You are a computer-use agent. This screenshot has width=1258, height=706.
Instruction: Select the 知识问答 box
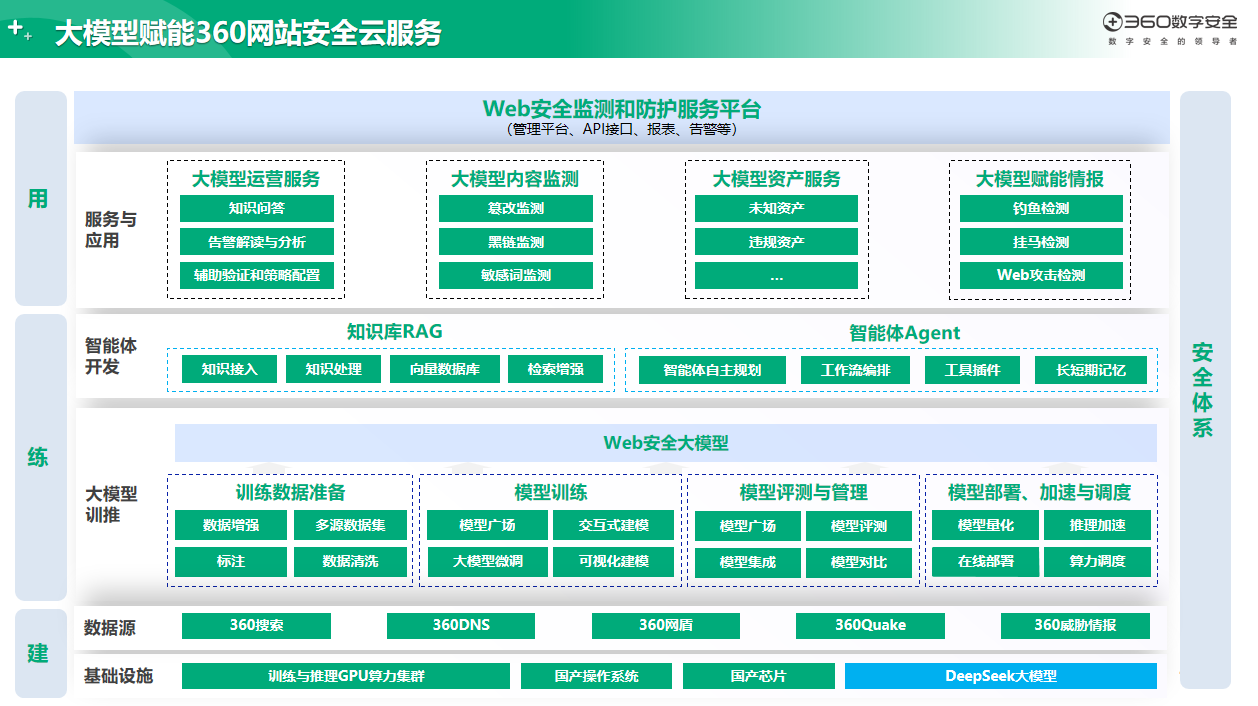coord(256,208)
